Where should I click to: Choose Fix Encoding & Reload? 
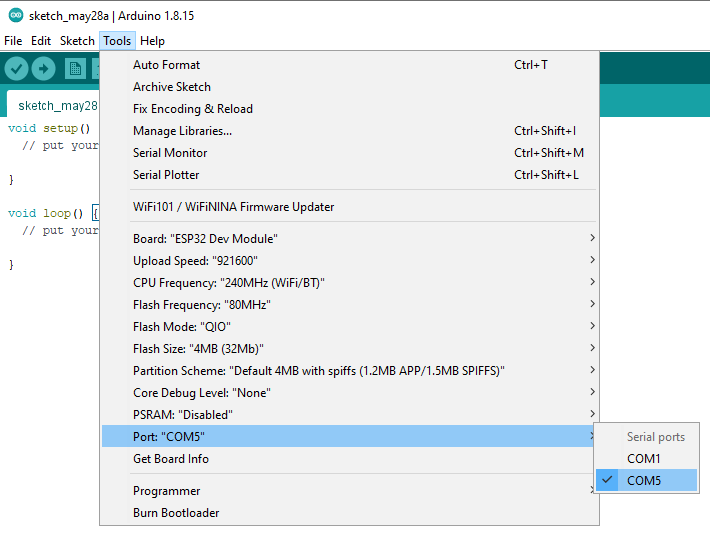pos(350,109)
